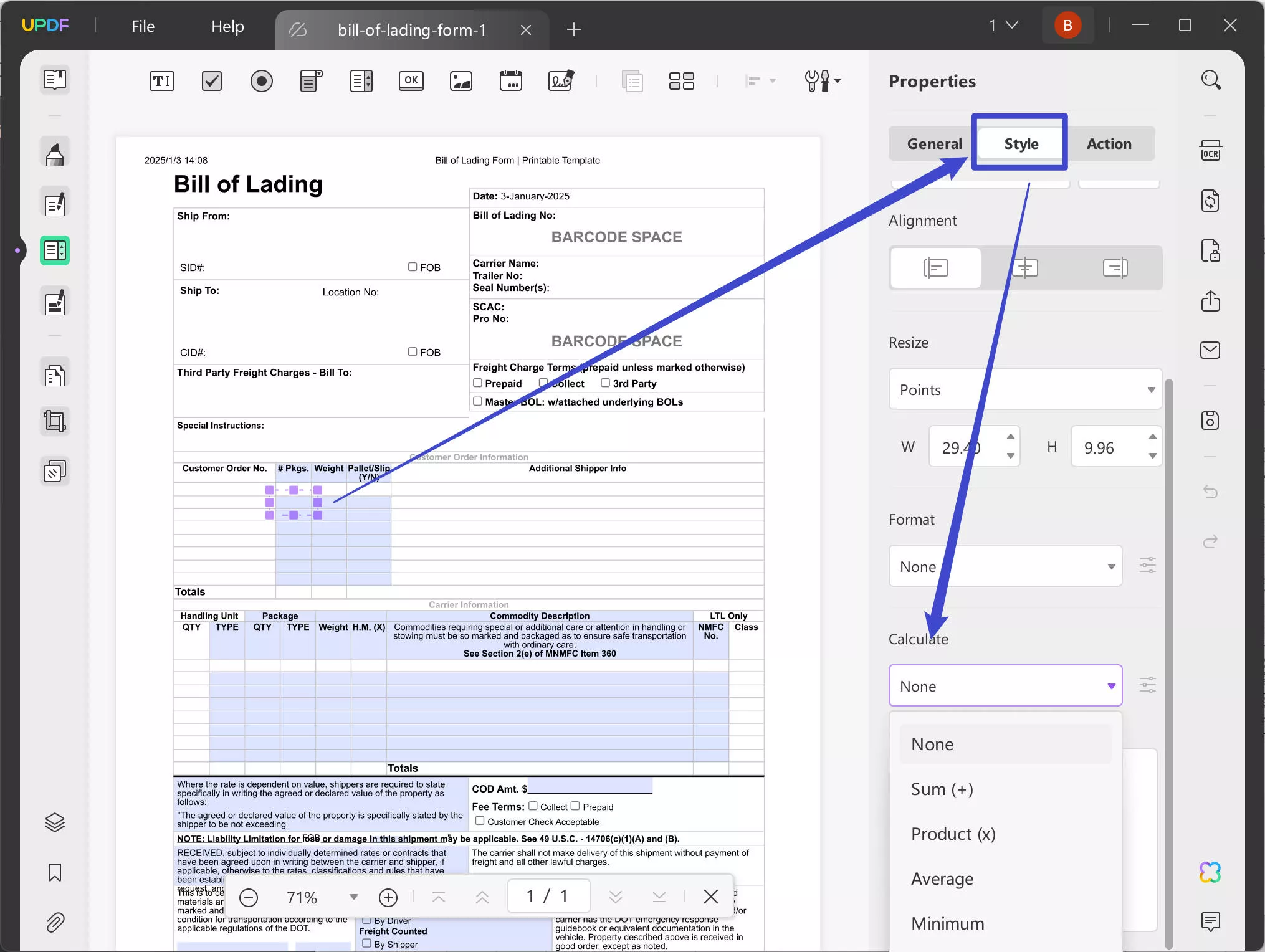Open the Calculate dropdown
Screen dimensions: 1265x952
1005,685
